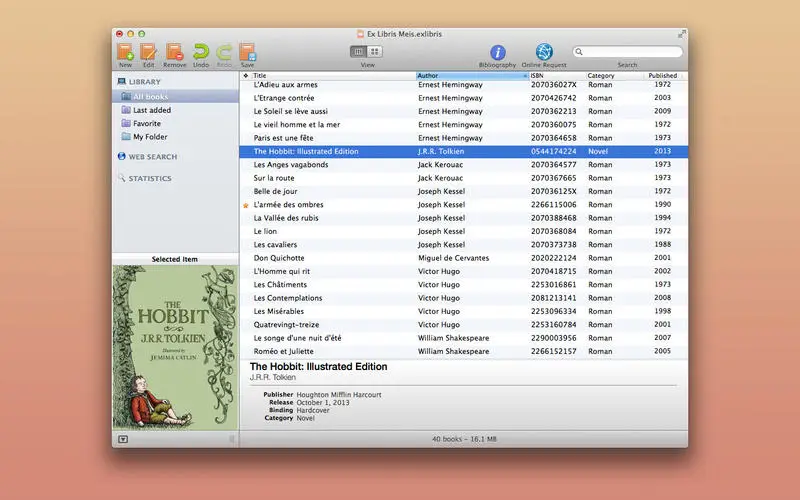Click the New book toolbar icon

coord(125,52)
